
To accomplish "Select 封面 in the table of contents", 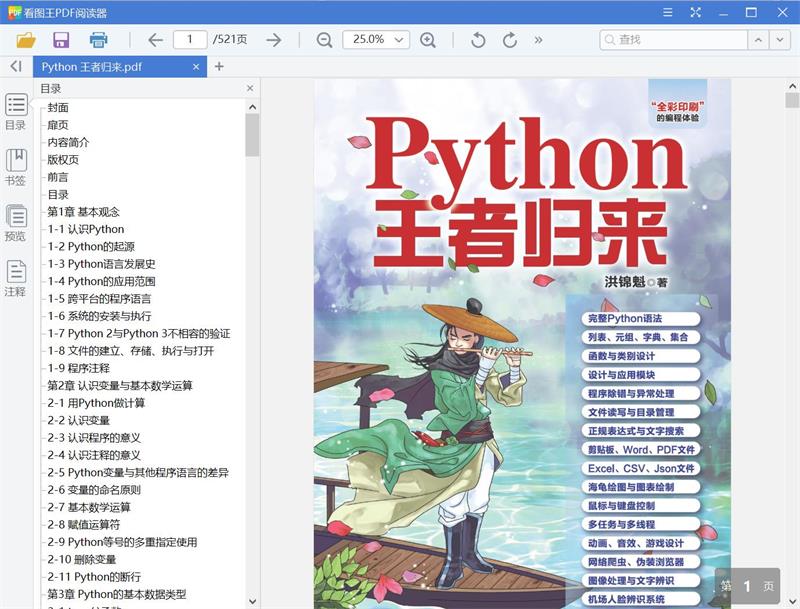I will (x=55, y=107).
